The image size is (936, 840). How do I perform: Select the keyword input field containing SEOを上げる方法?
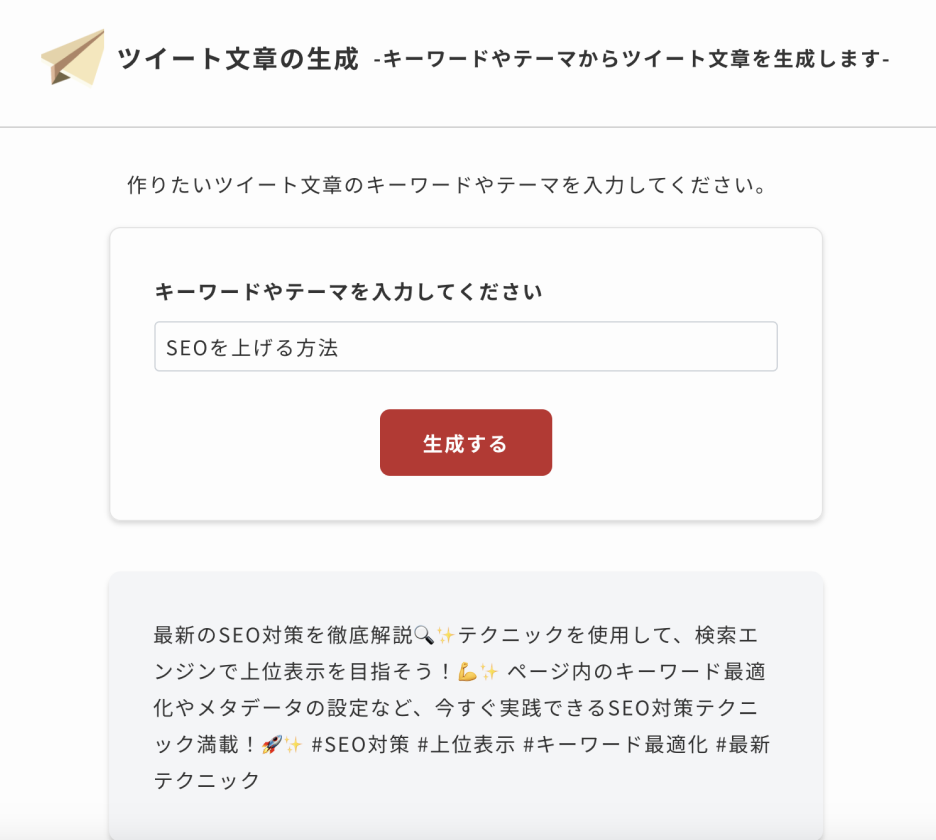(x=466, y=346)
